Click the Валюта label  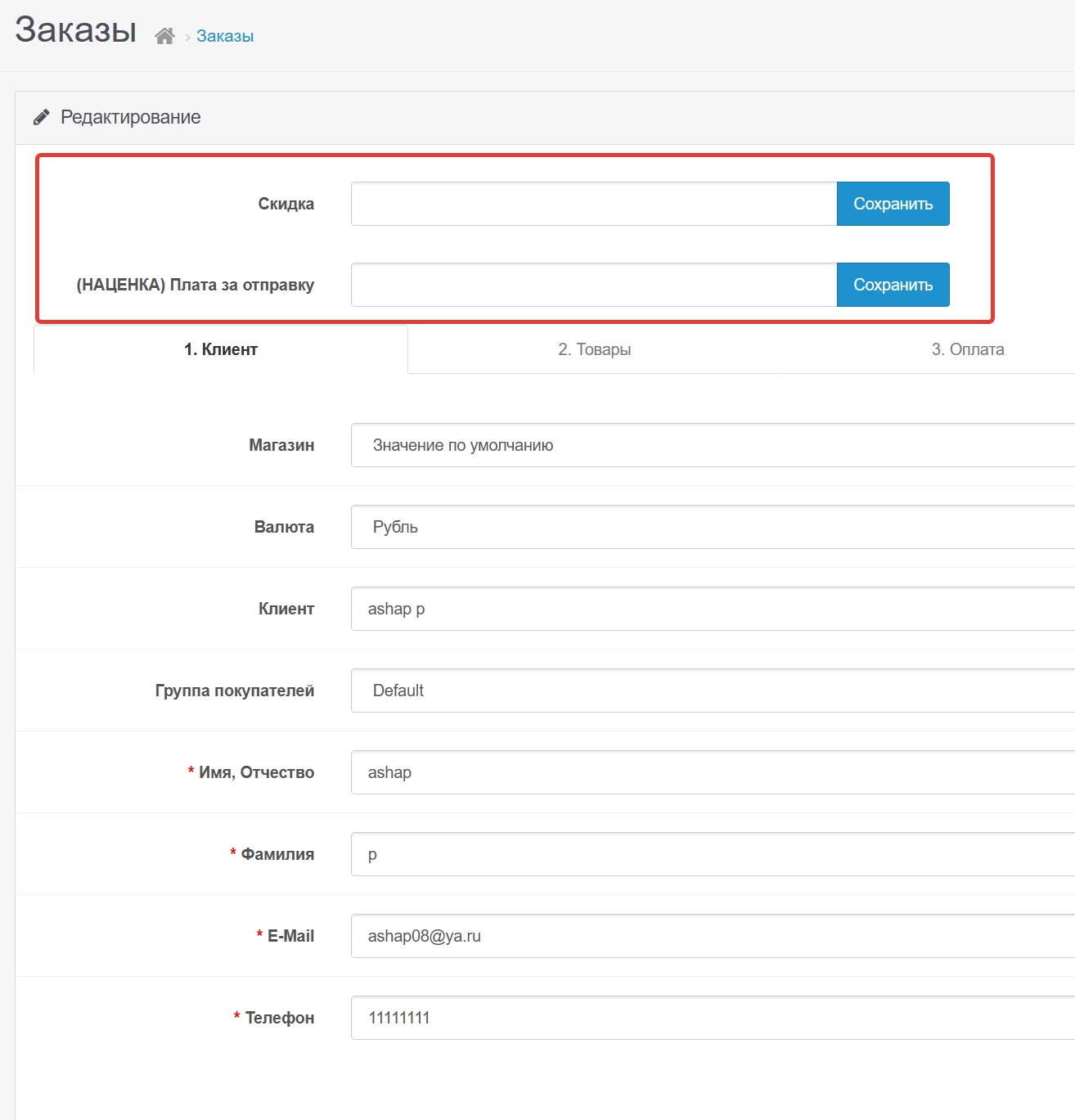(x=284, y=527)
